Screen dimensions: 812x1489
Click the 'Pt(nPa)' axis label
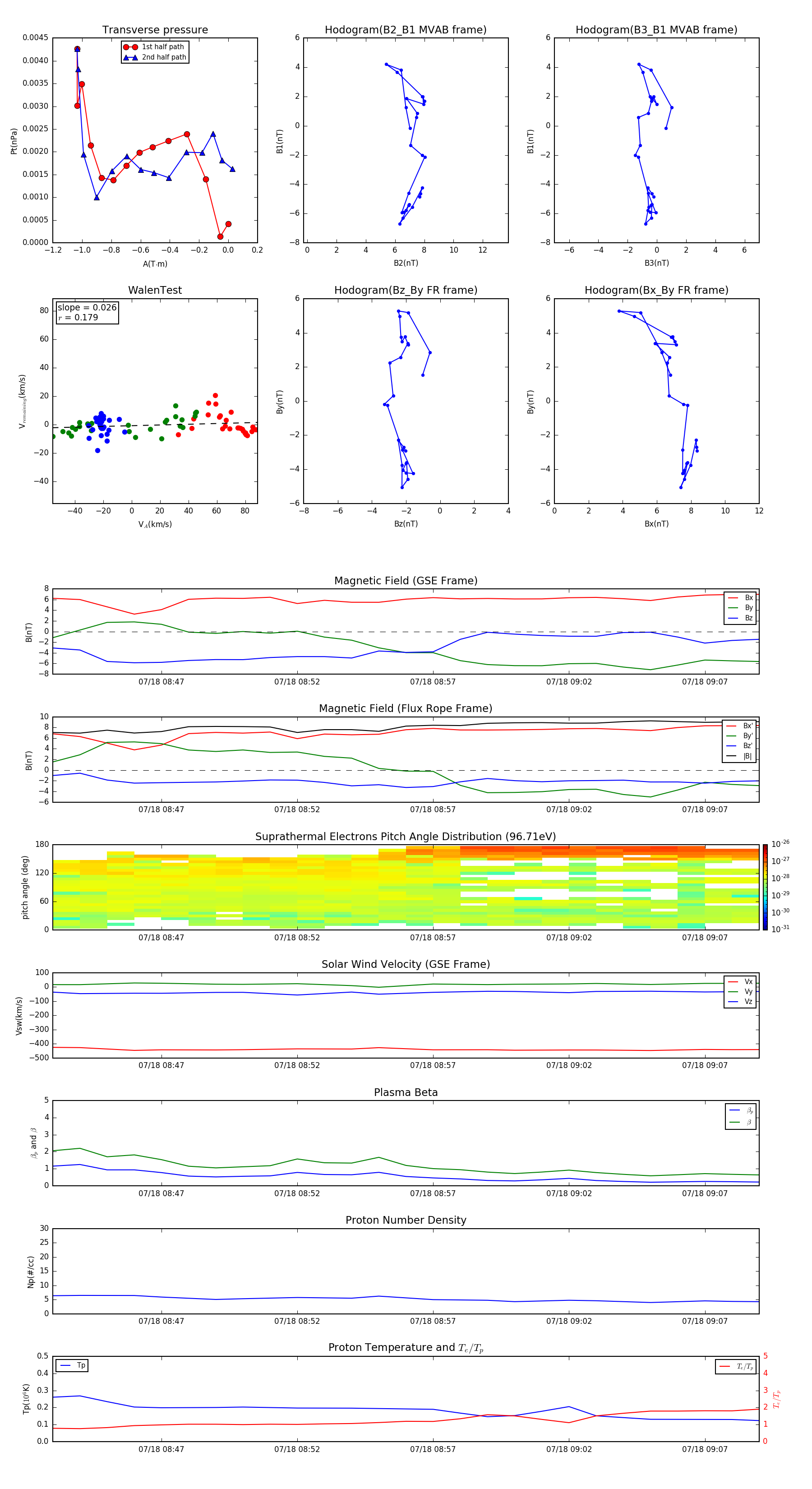(x=14, y=141)
